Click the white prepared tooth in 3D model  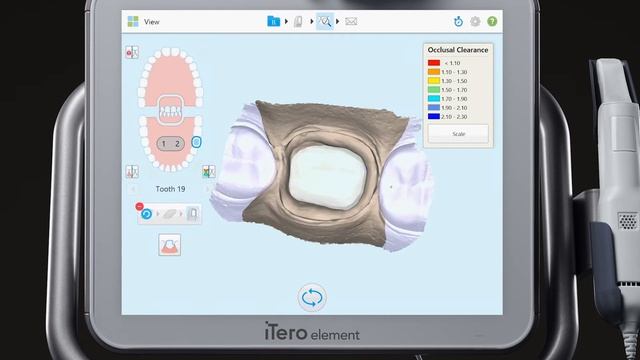click(327, 178)
